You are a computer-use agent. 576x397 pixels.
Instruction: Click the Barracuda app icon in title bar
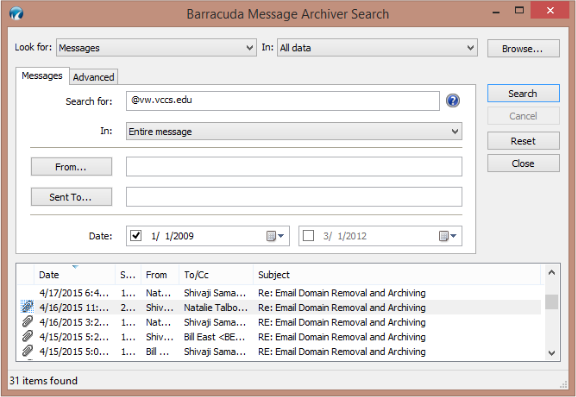(x=16, y=14)
